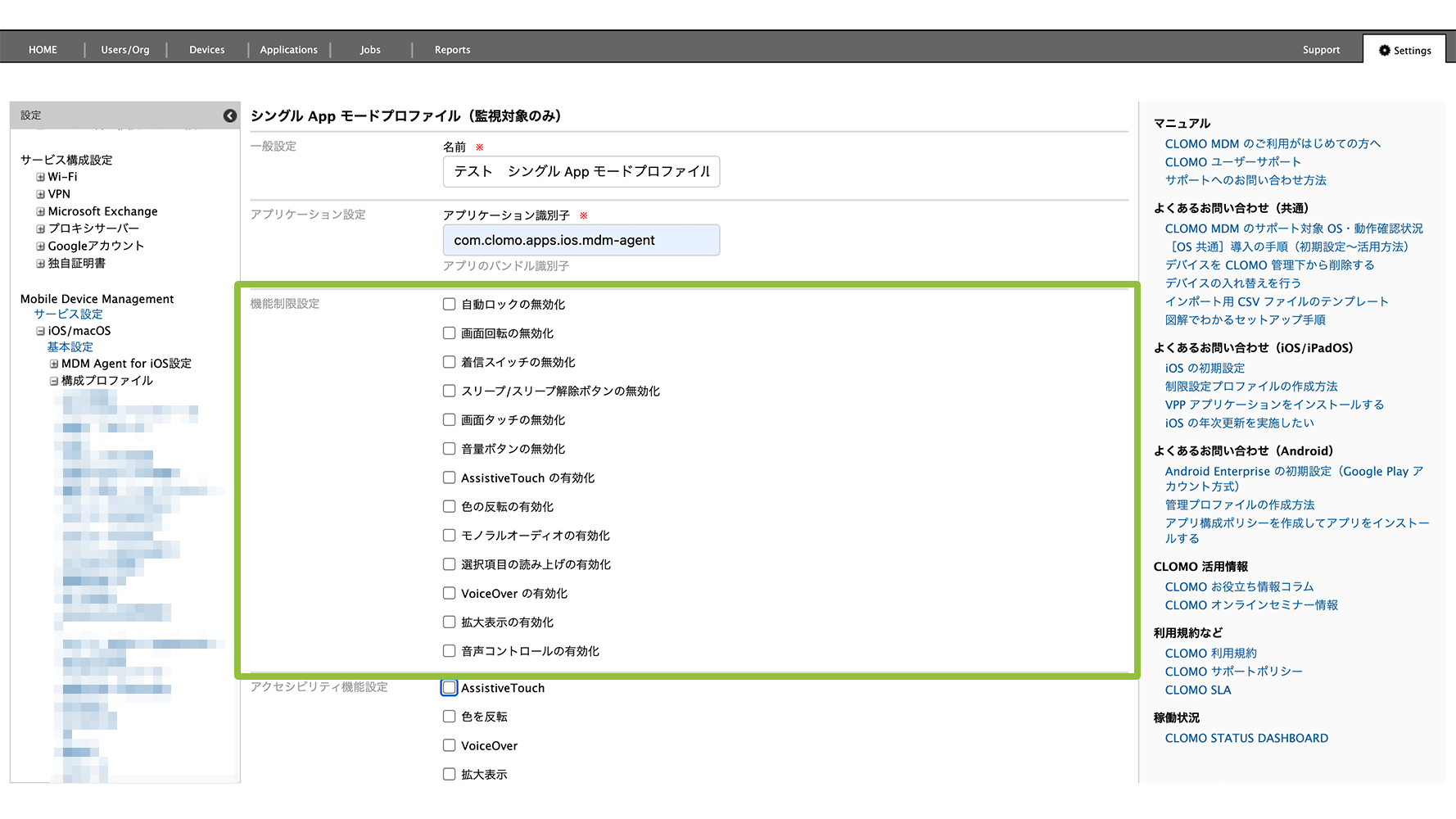Open the サービス設定 link
The width and height of the screenshot is (1456, 819).
coord(68,314)
